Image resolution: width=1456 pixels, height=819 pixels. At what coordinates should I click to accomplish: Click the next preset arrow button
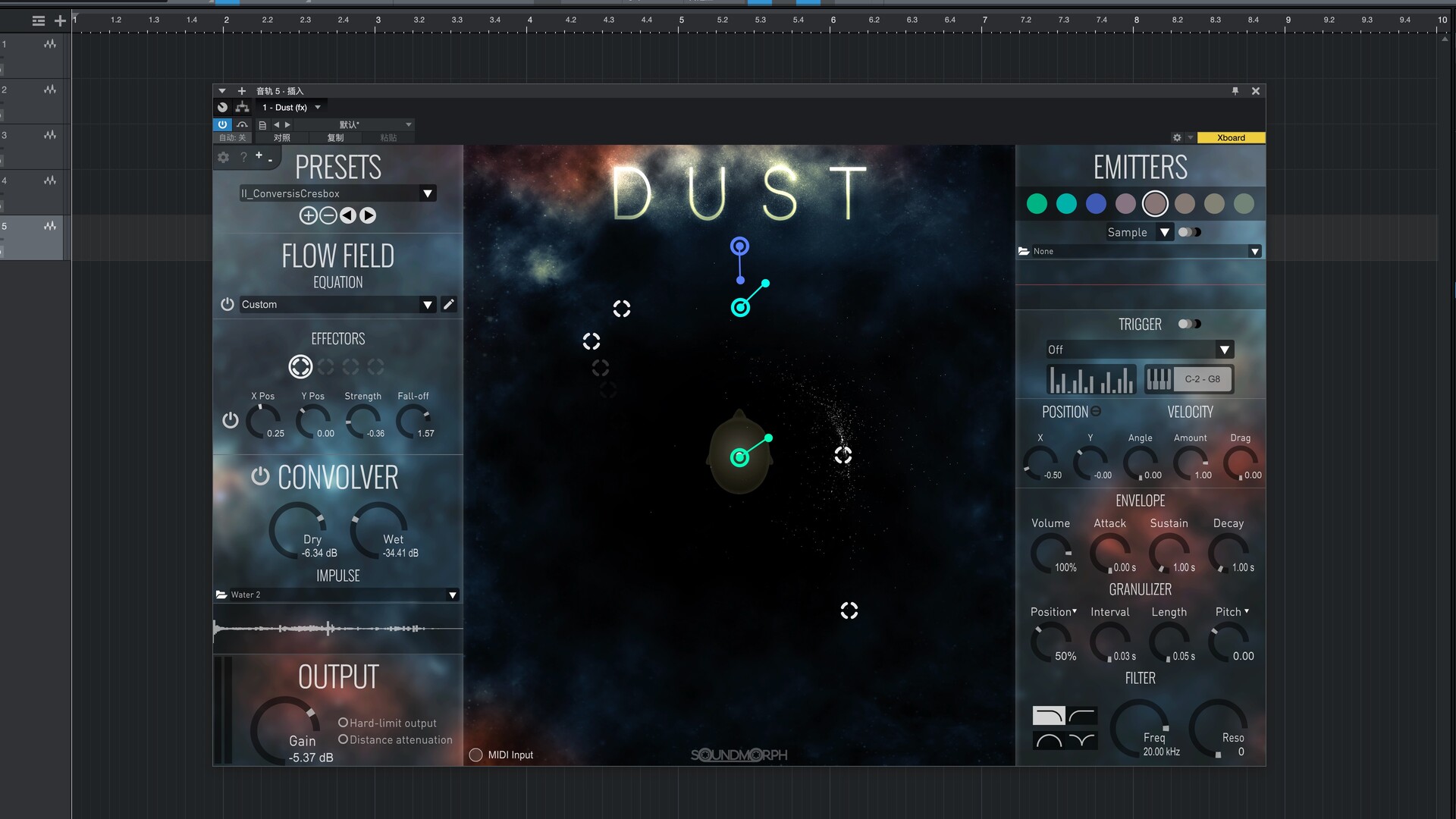[368, 215]
